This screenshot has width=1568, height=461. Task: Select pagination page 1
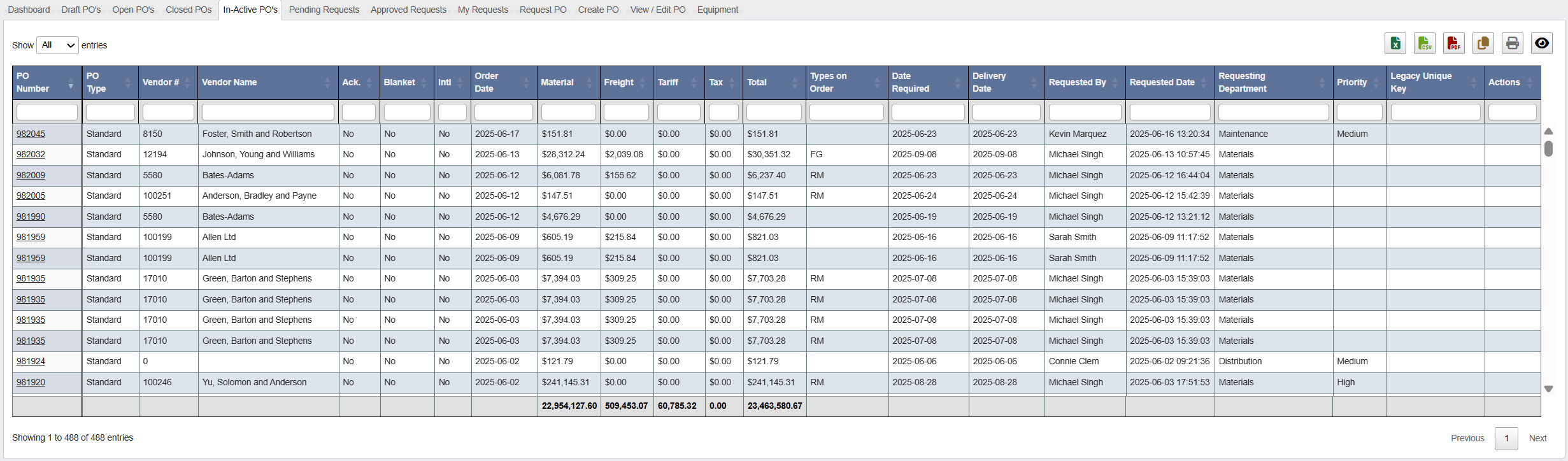(1506, 438)
